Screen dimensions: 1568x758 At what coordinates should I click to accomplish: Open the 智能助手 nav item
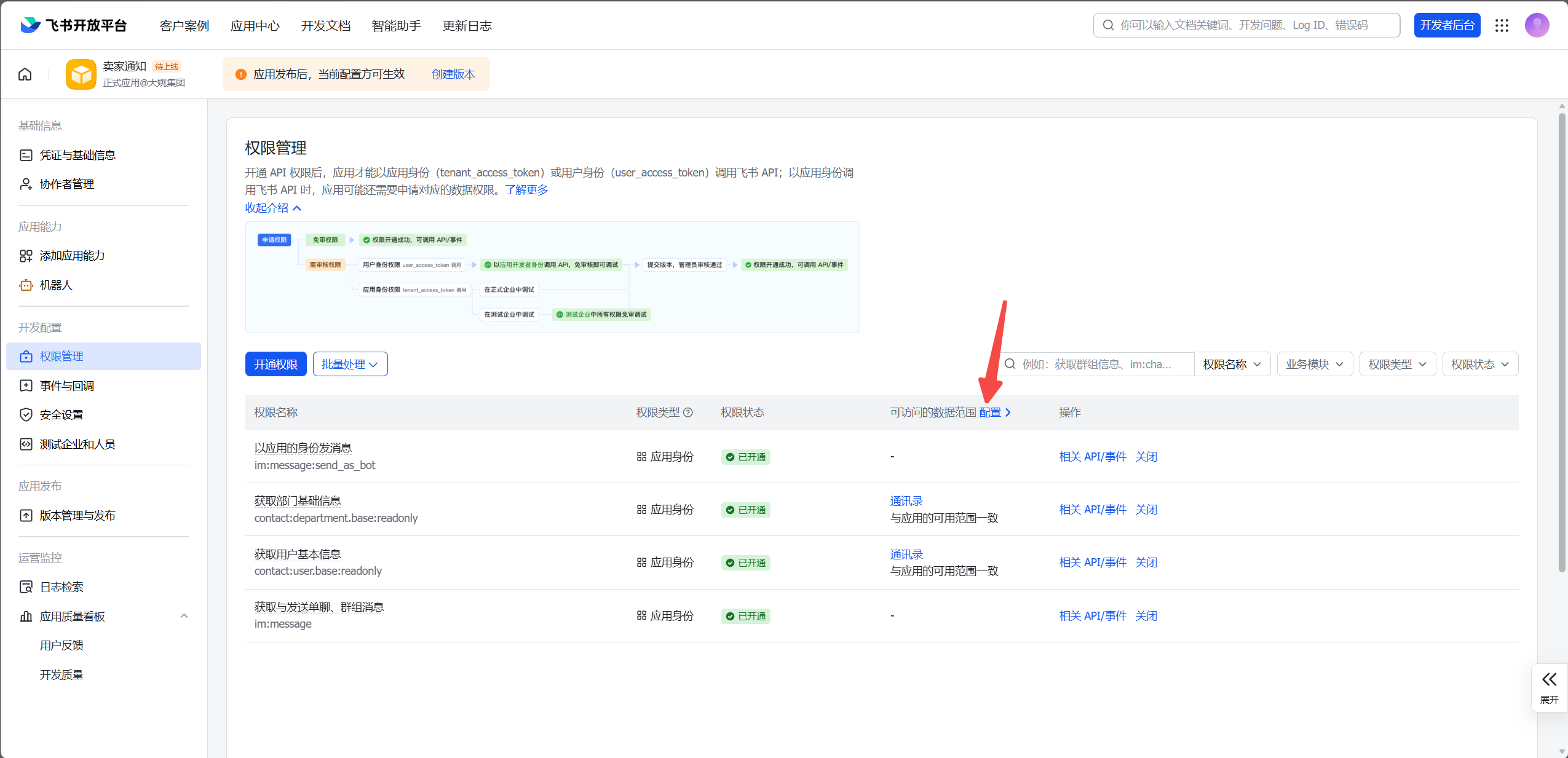[x=397, y=26]
